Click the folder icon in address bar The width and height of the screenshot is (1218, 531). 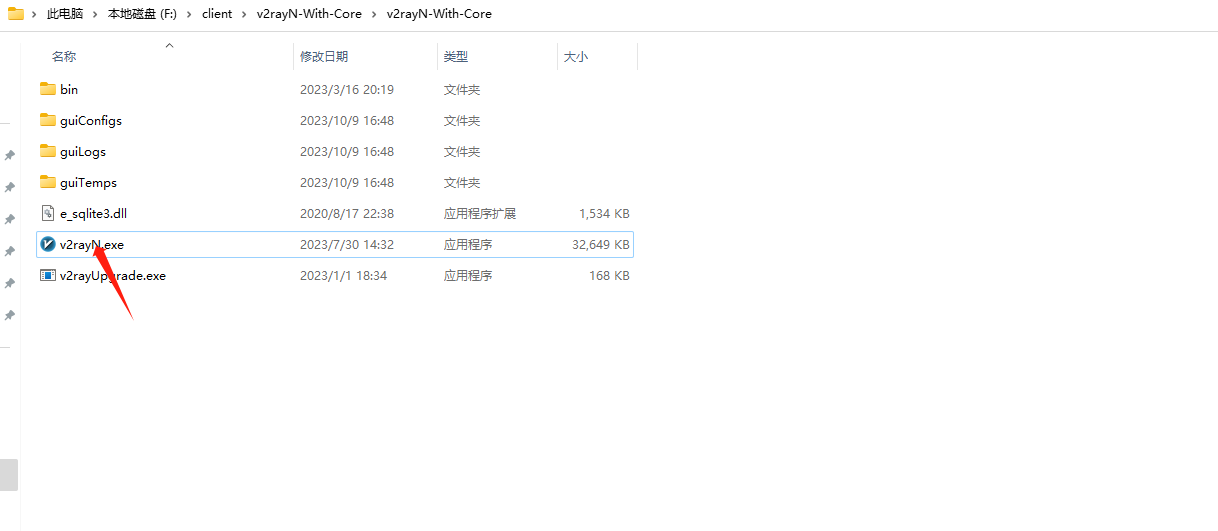pyautogui.click(x=16, y=14)
